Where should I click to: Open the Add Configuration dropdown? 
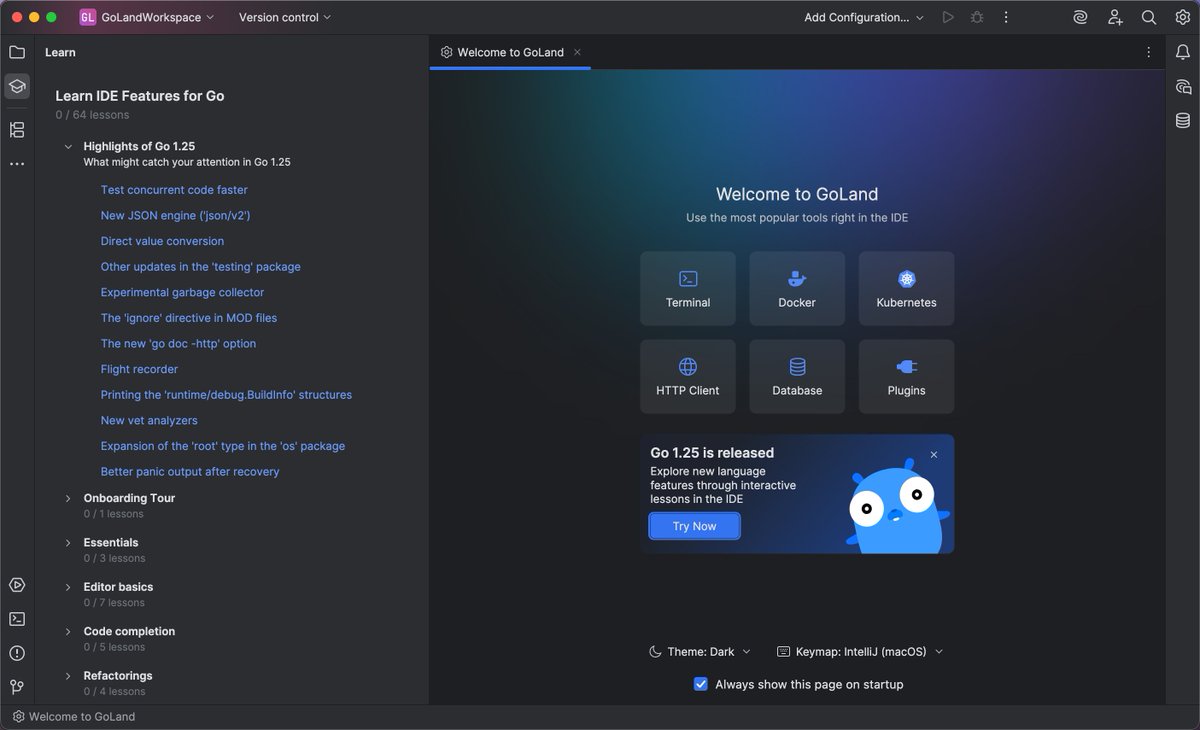(x=864, y=17)
